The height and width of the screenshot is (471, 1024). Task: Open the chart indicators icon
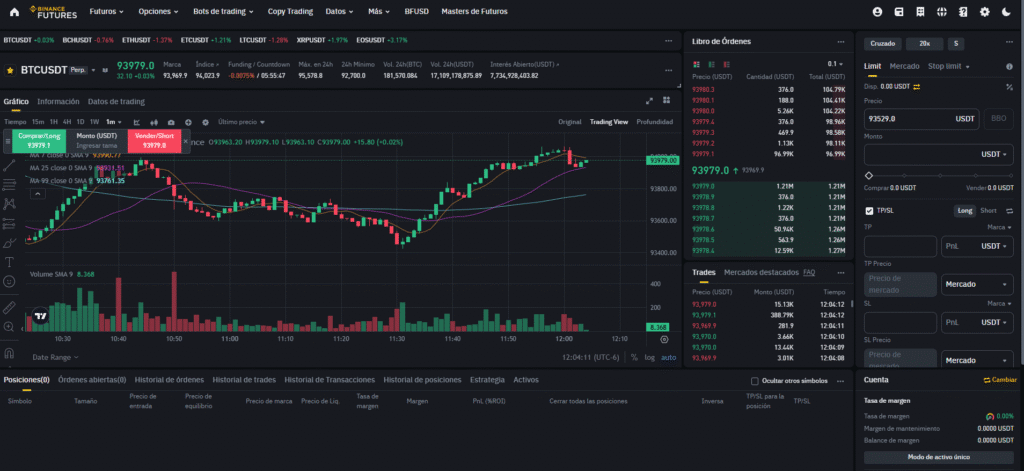(x=137, y=122)
